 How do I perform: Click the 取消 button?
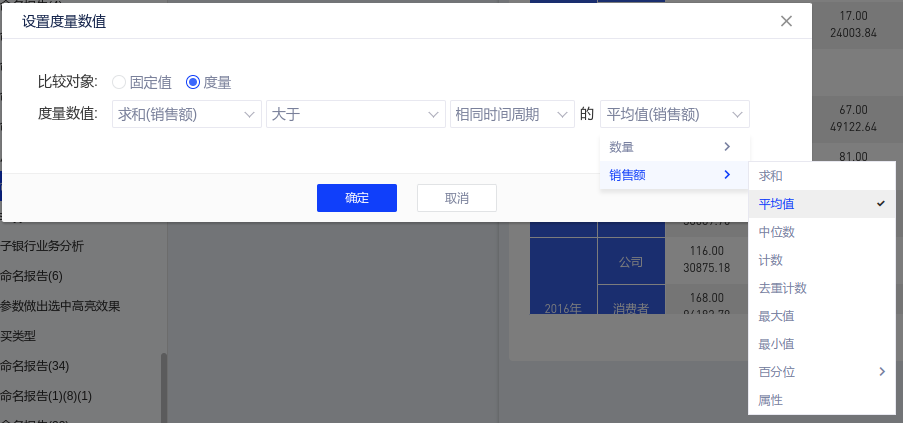tap(456, 198)
